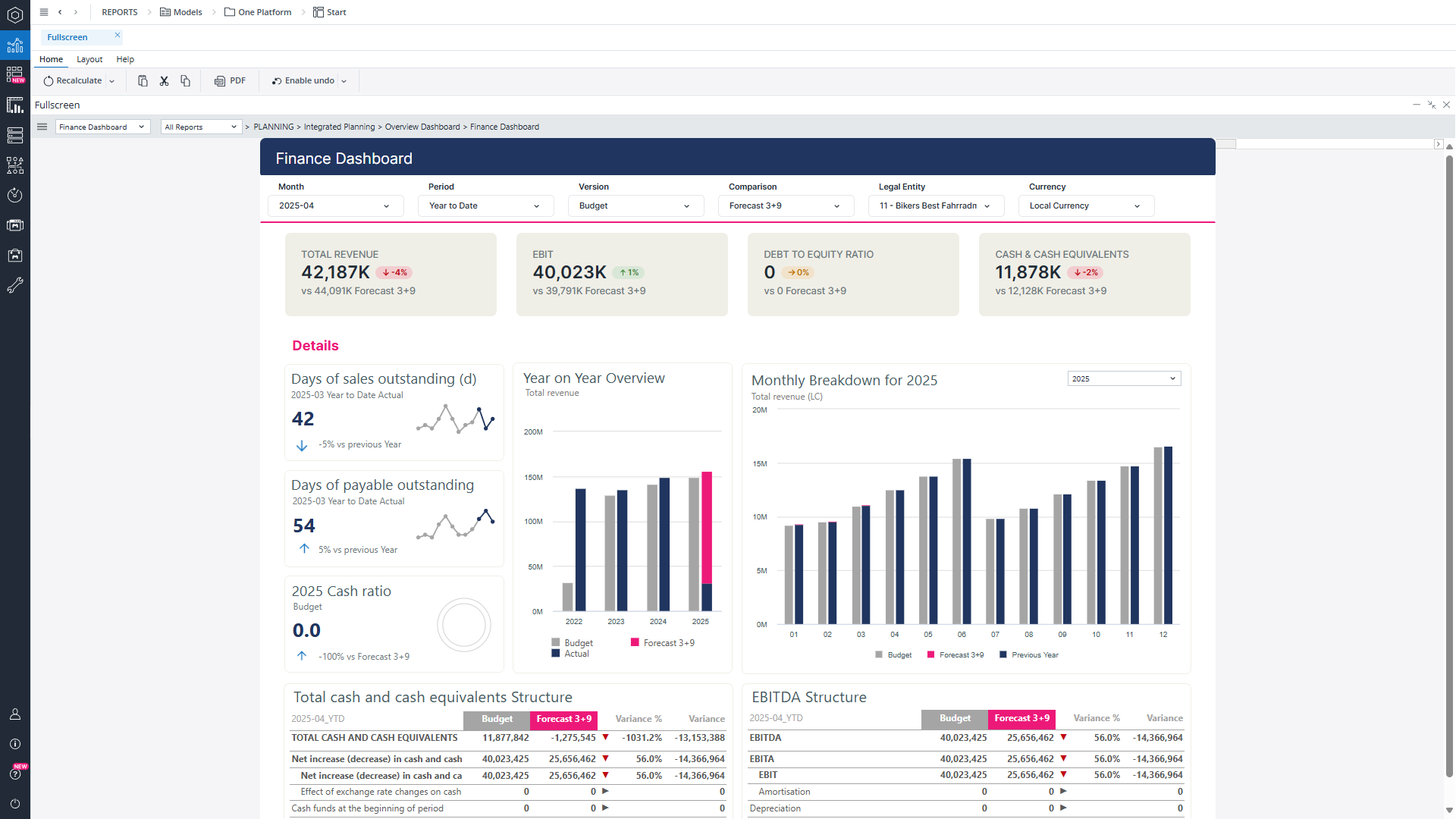1456x819 pixels.
Task: Open the Help menu tab
Action: (125, 59)
